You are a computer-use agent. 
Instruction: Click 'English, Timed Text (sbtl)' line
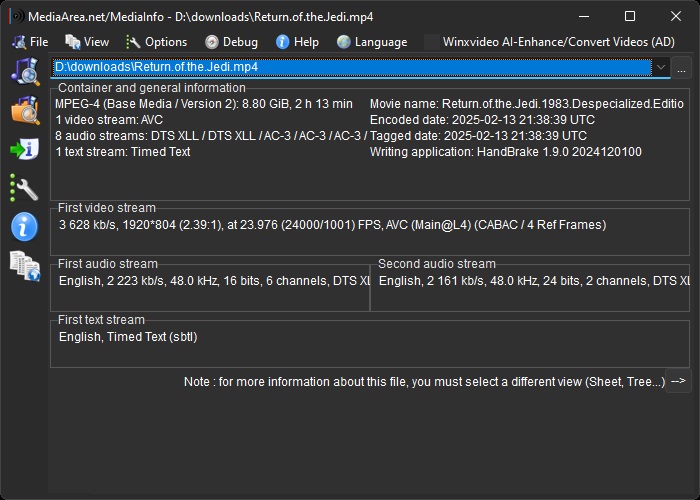(x=128, y=337)
